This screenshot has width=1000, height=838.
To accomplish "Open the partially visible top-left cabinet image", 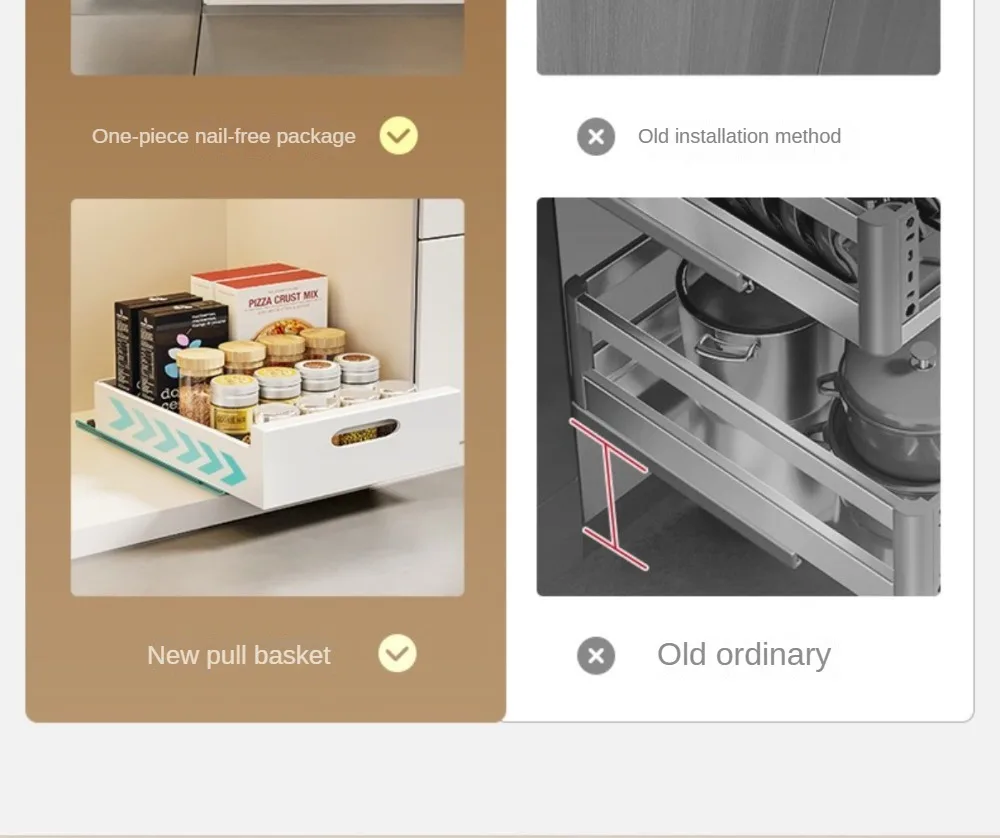I will point(267,38).
